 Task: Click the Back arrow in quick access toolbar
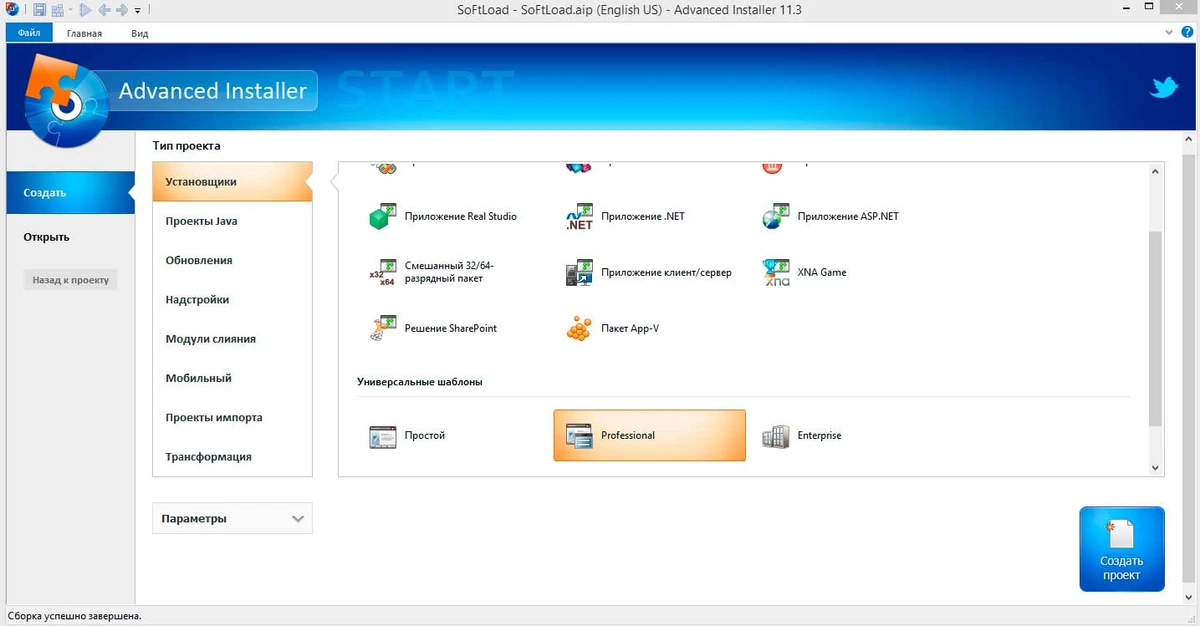pos(104,10)
